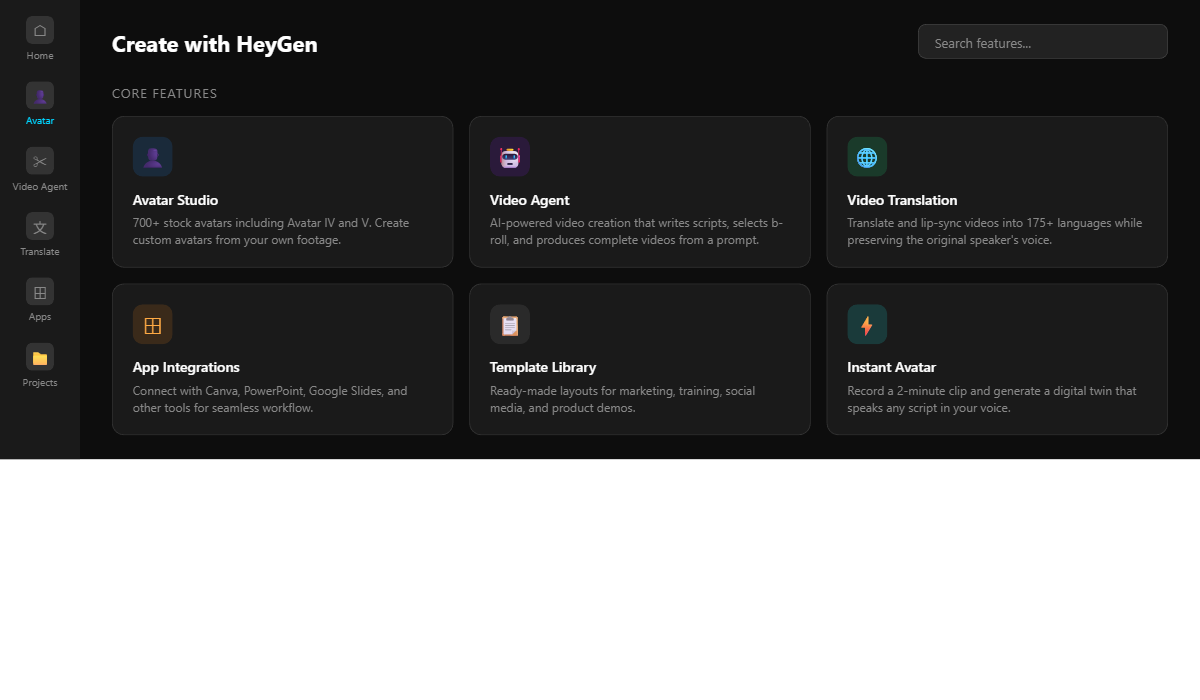Open the Avatar section from the sidebar icon
The width and height of the screenshot is (1200, 700).
click(39, 95)
